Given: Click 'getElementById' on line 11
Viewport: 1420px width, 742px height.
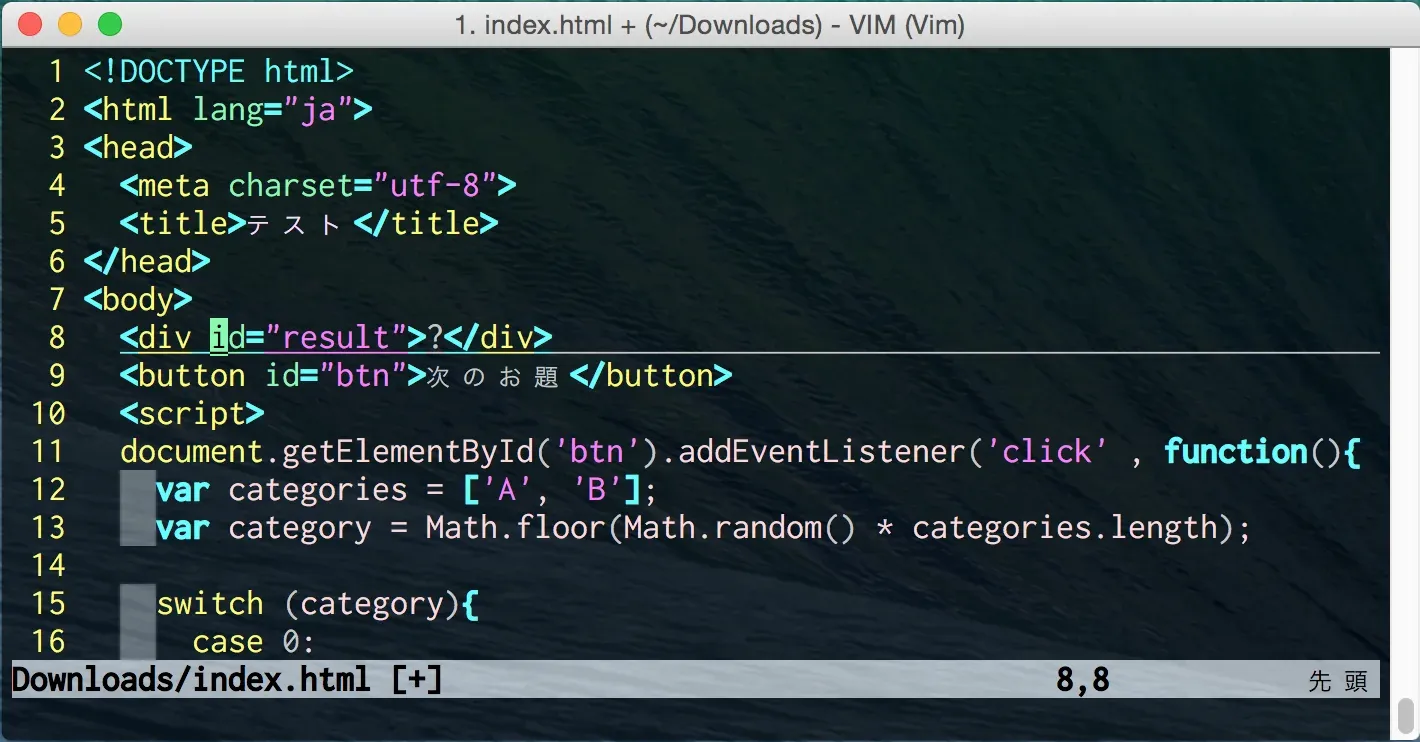Looking at the screenshot, I should (408, 452).
